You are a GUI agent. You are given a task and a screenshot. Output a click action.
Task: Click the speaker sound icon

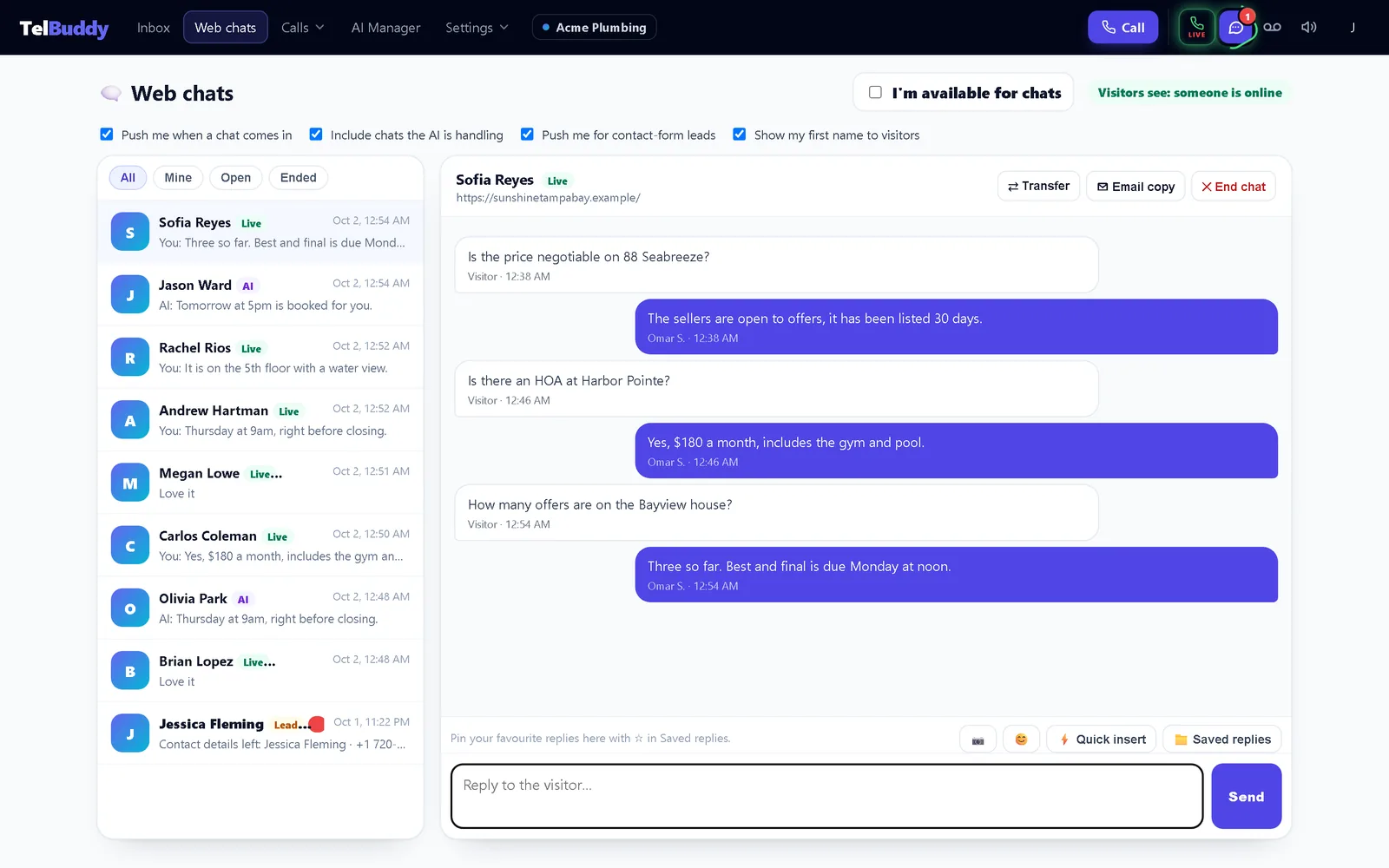[1309, 27]
